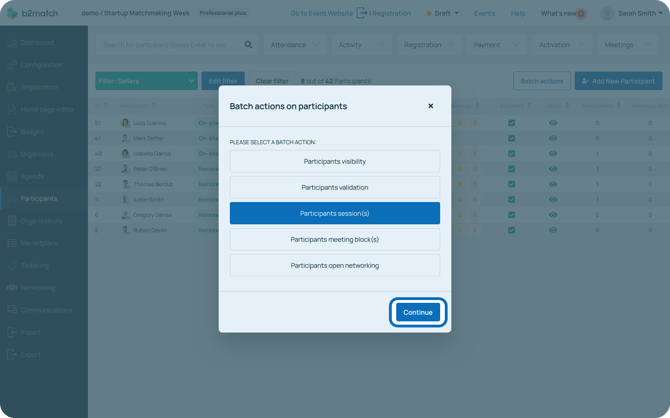Open What's new notifications
Screen dimensions: 670x418
click(x=562, y=13)
